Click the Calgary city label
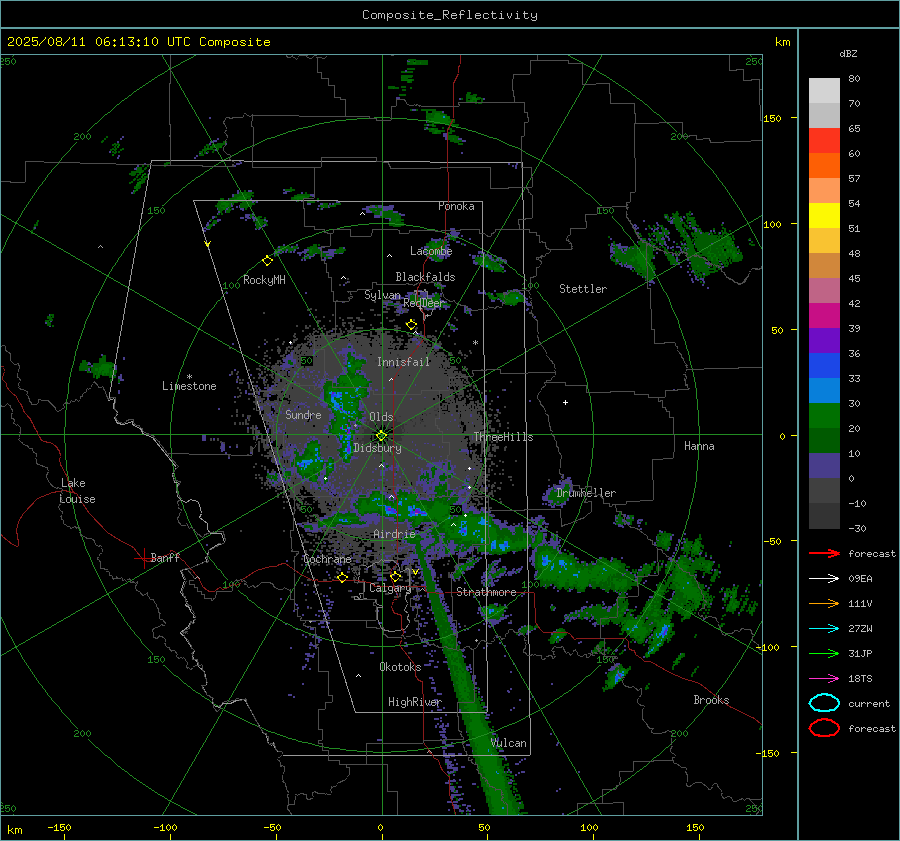This screenshot has width=900, height=841. 390,588
